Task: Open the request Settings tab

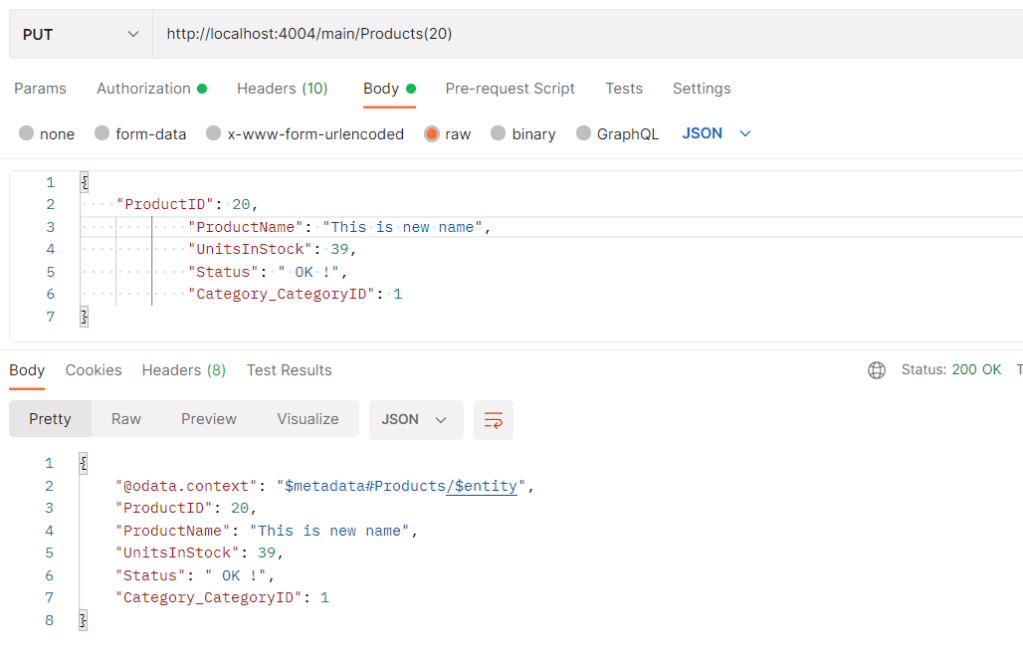Action: tap(701, 88)
